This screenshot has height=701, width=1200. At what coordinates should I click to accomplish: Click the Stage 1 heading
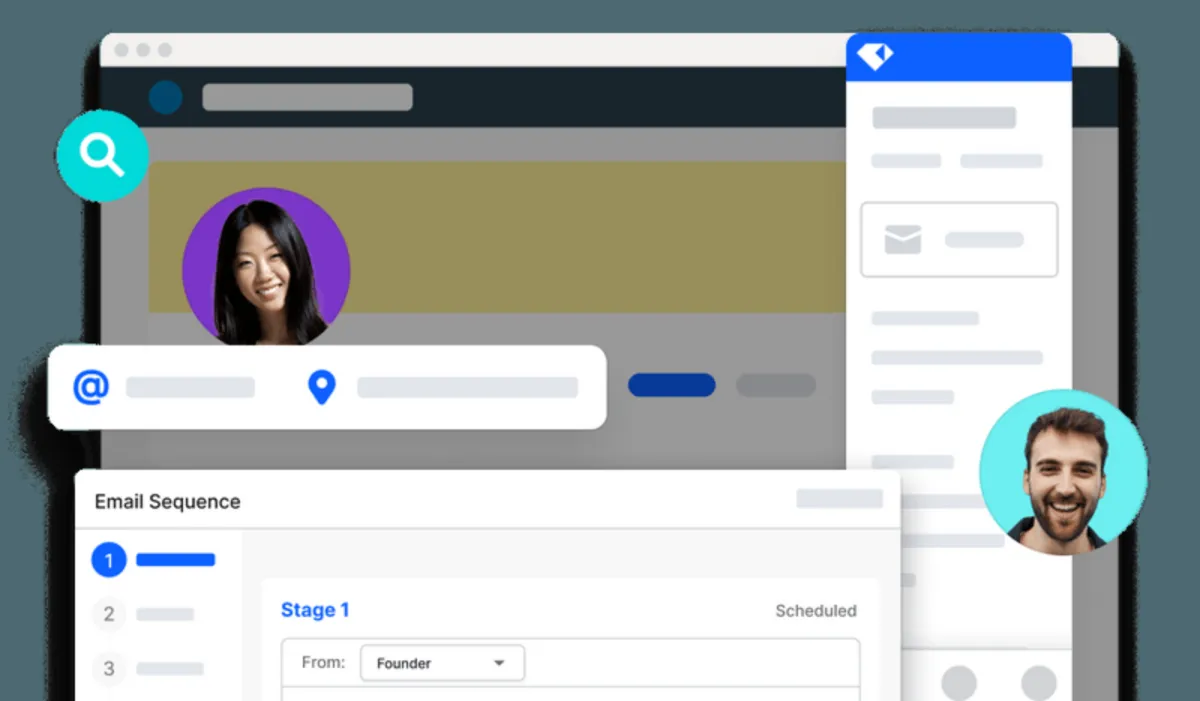coord(315,610)
